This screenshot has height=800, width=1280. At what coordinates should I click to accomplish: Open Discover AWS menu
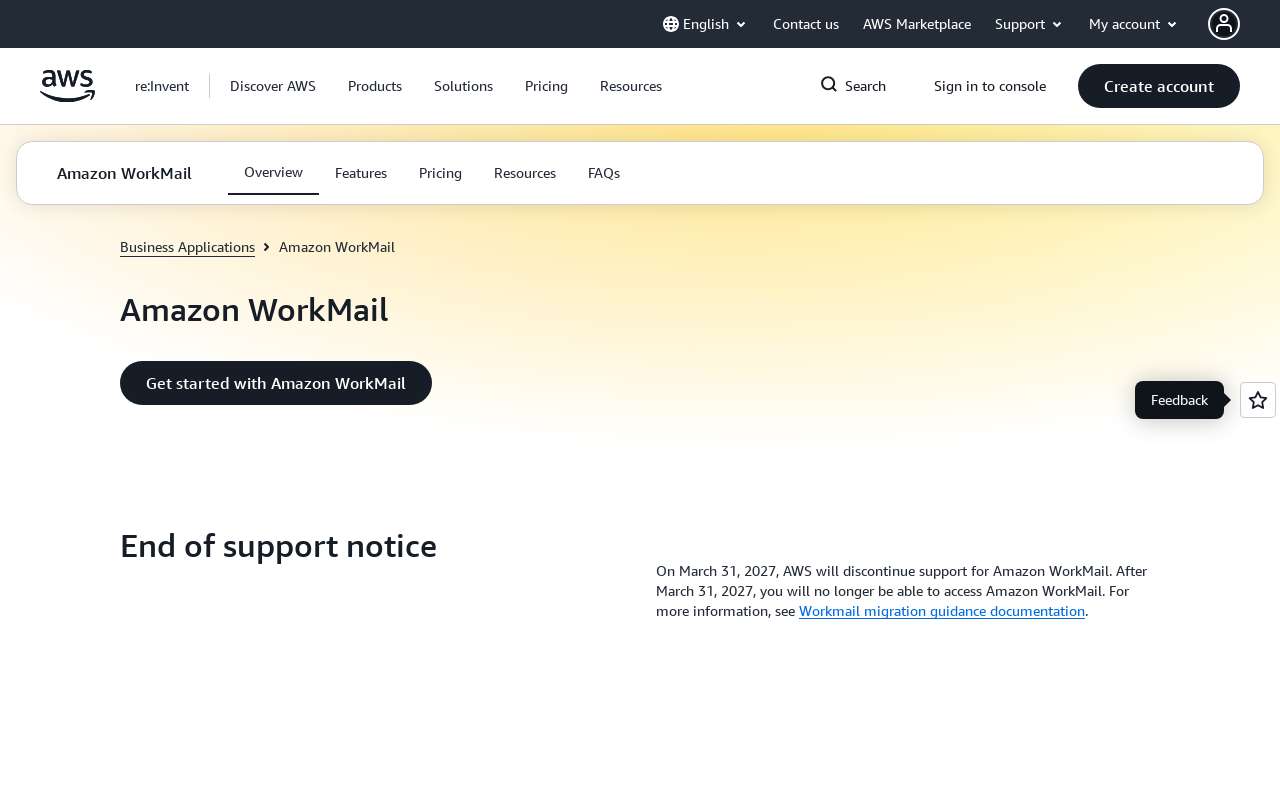point(273,86)
